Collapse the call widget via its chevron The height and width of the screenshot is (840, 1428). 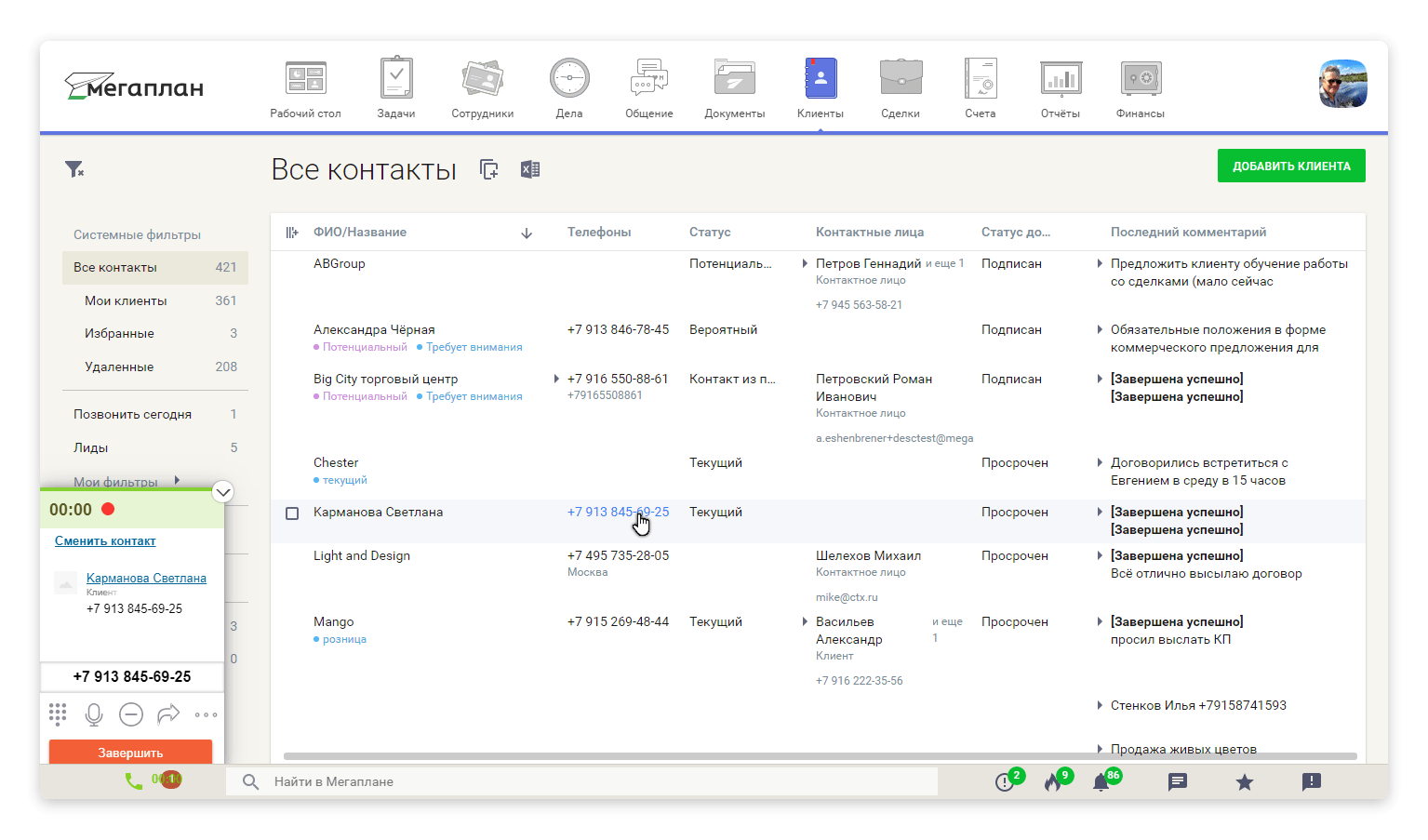222,491
